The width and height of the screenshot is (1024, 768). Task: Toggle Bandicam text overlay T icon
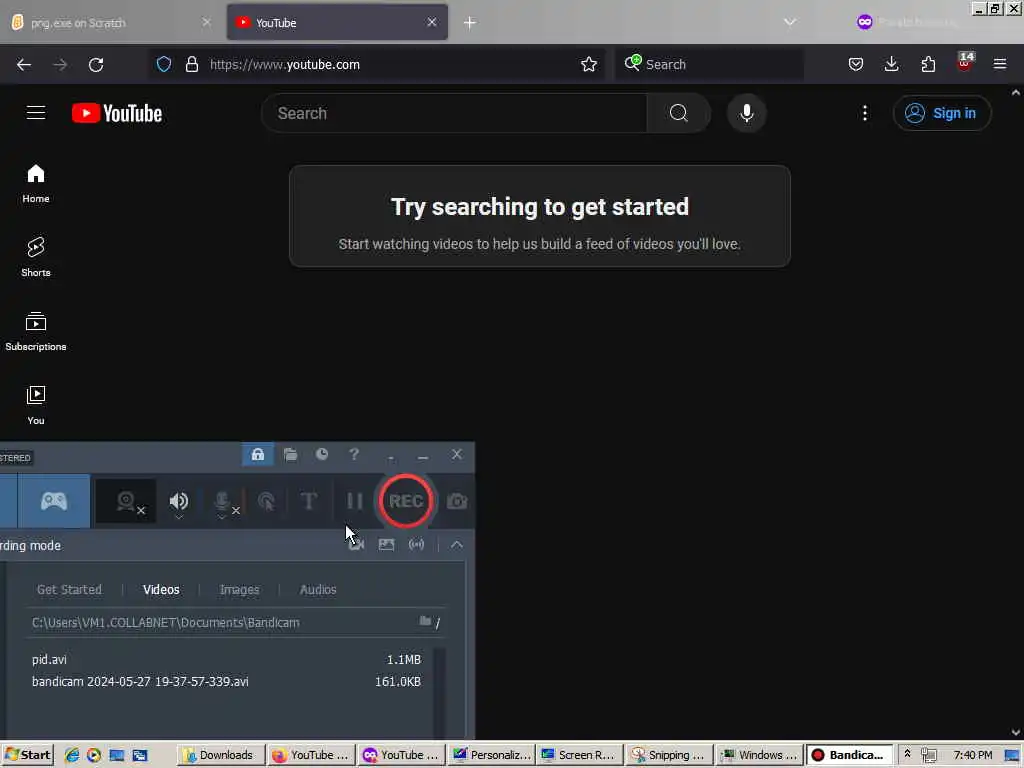click(309, 501)
